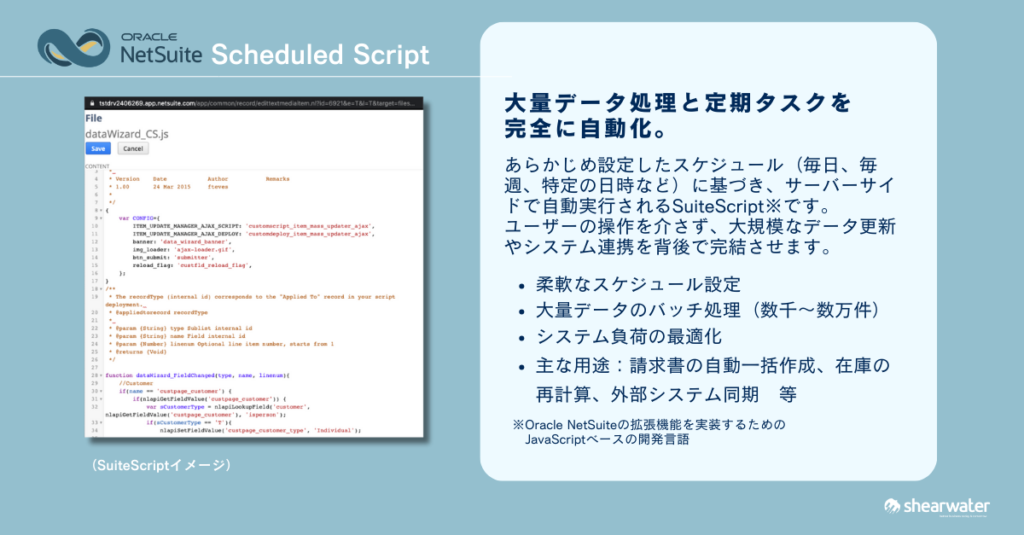Viewport: 1024px width, 535px height.
Task: Click the '(SuiteScriptイメージ)' caption below screenshot
Action: click(x=160, y=465)
